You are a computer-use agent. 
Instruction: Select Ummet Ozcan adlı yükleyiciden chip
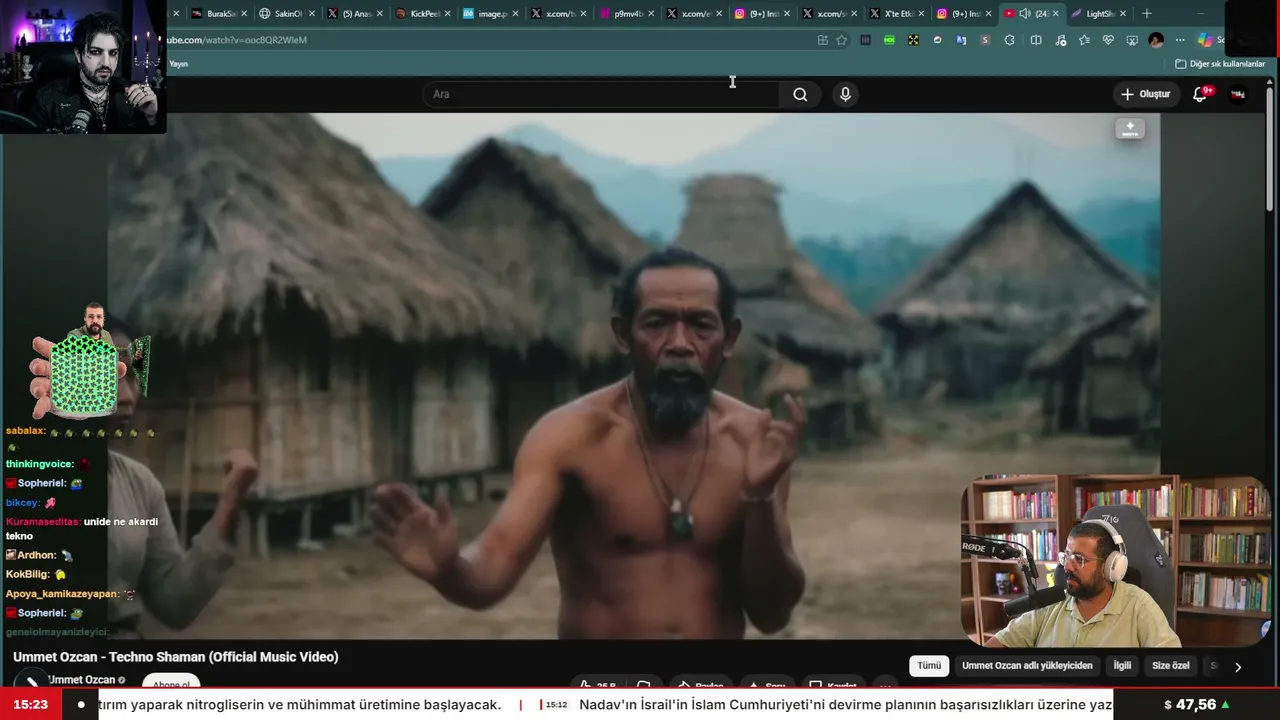[x=1027, y=666]
